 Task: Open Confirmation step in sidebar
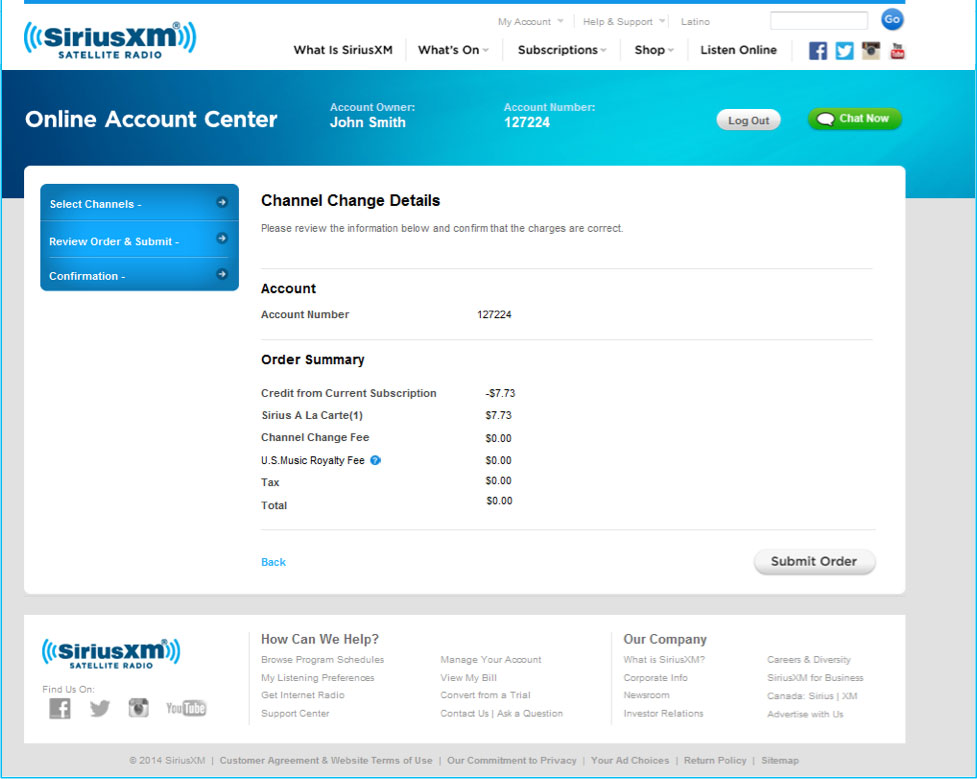click(x=140, y=275)
